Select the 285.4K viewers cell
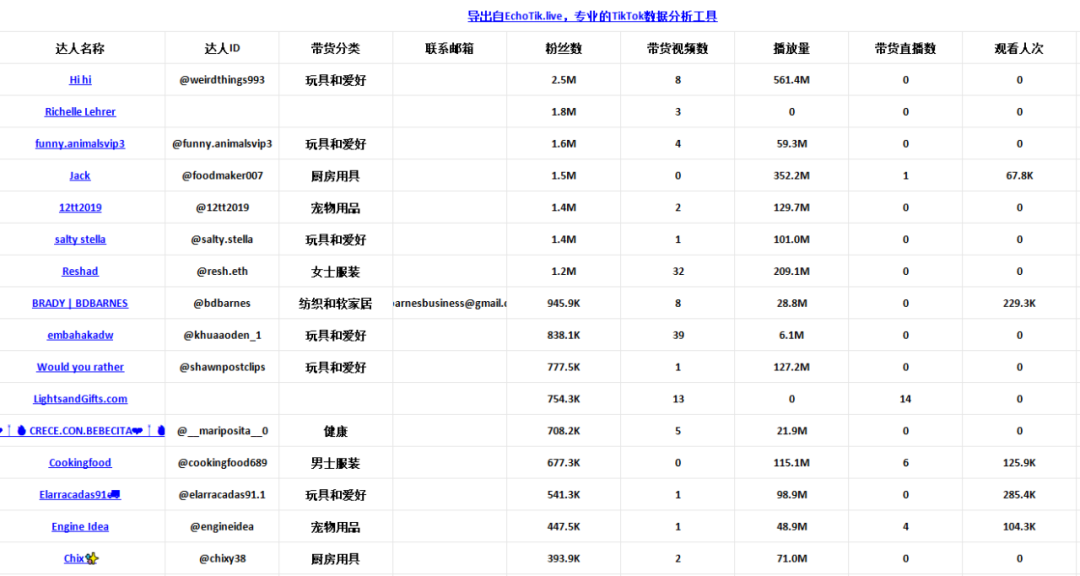The image size is (1080, 576). click(1019, 495)
